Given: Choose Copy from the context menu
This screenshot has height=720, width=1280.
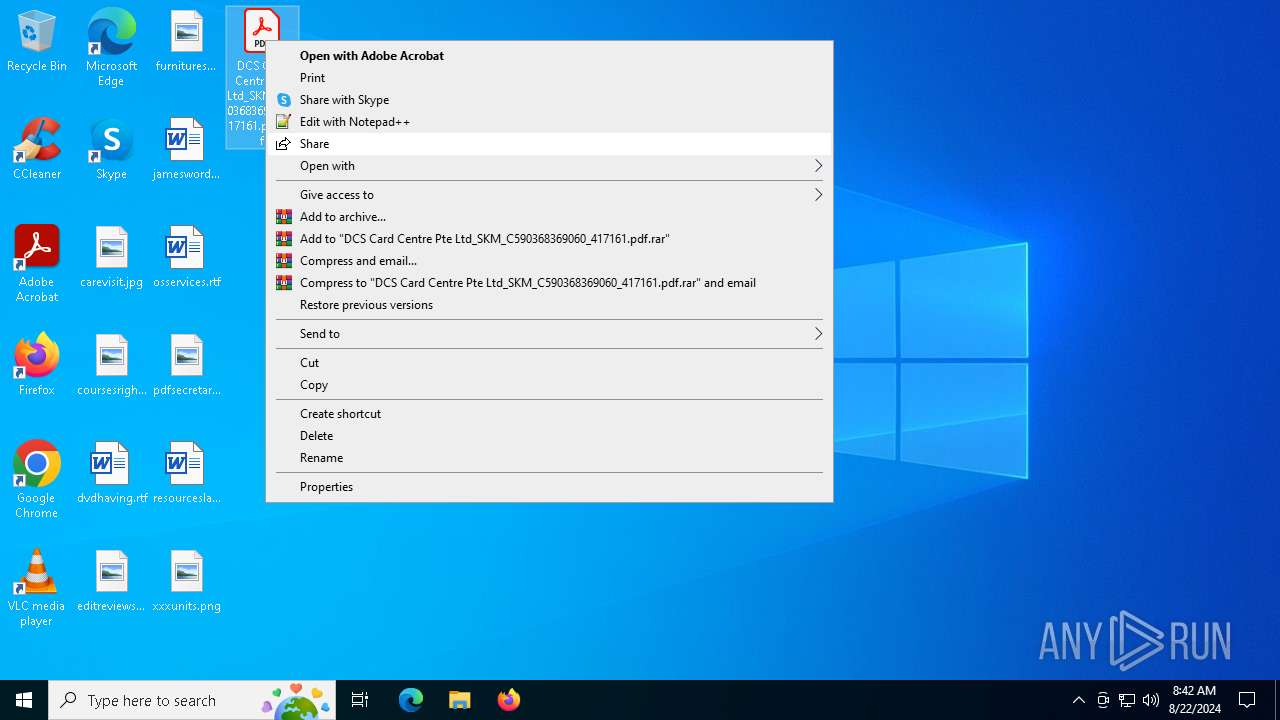Looking at the screenshot, I should coord(549,385).
